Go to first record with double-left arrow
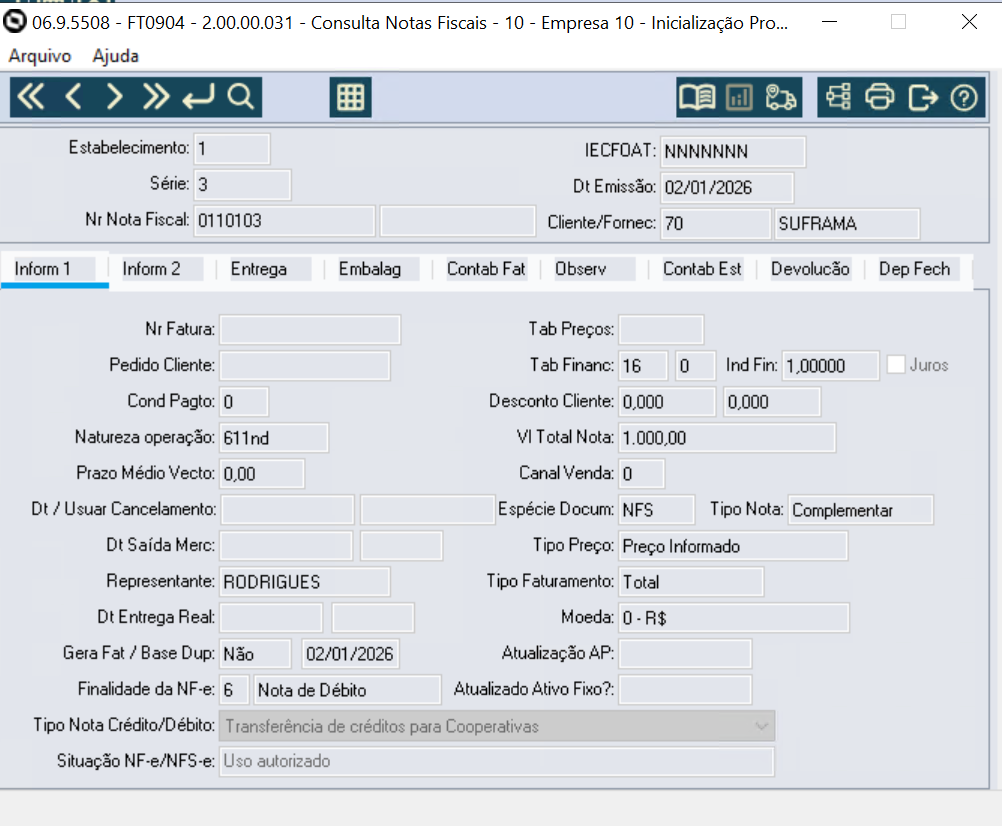The height and width of the screenshot is (826, 1002). point(31,97)
